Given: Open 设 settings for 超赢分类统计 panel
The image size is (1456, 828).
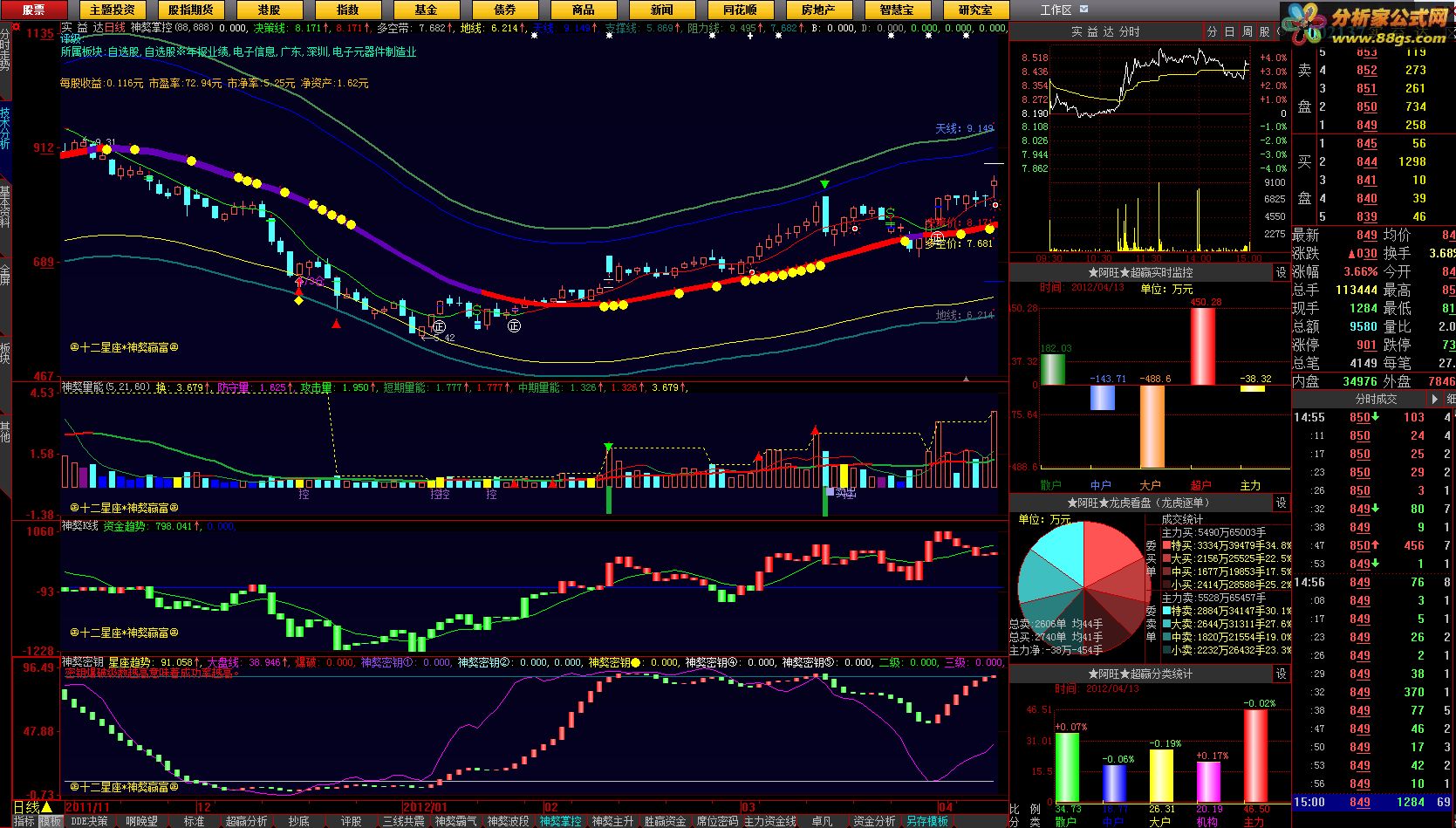Looking at the screenshot, I should pos(1281,674).
